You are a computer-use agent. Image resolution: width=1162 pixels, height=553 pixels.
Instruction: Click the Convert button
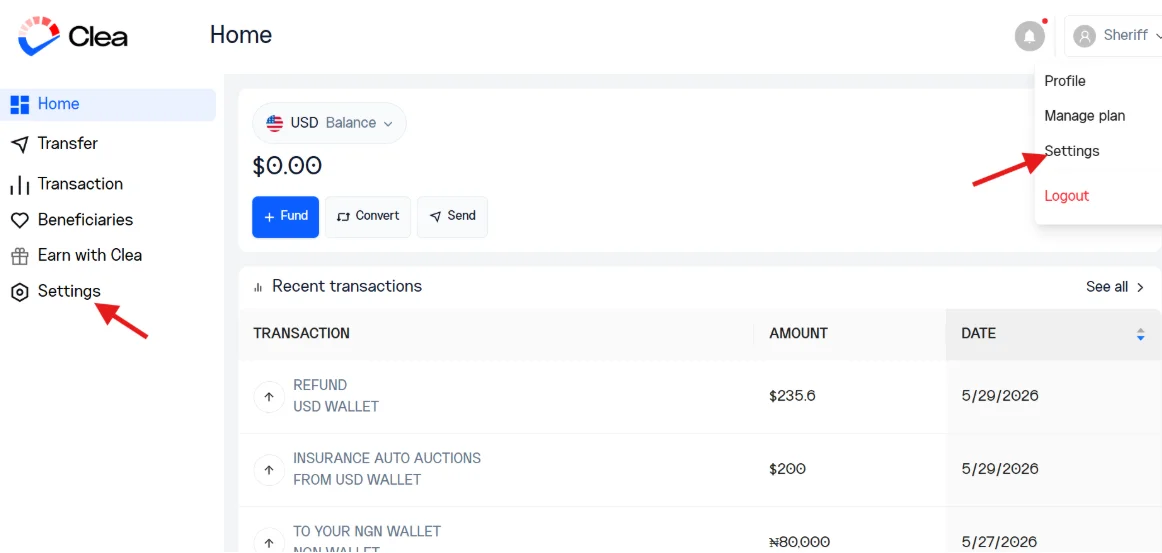click(368, 216)
